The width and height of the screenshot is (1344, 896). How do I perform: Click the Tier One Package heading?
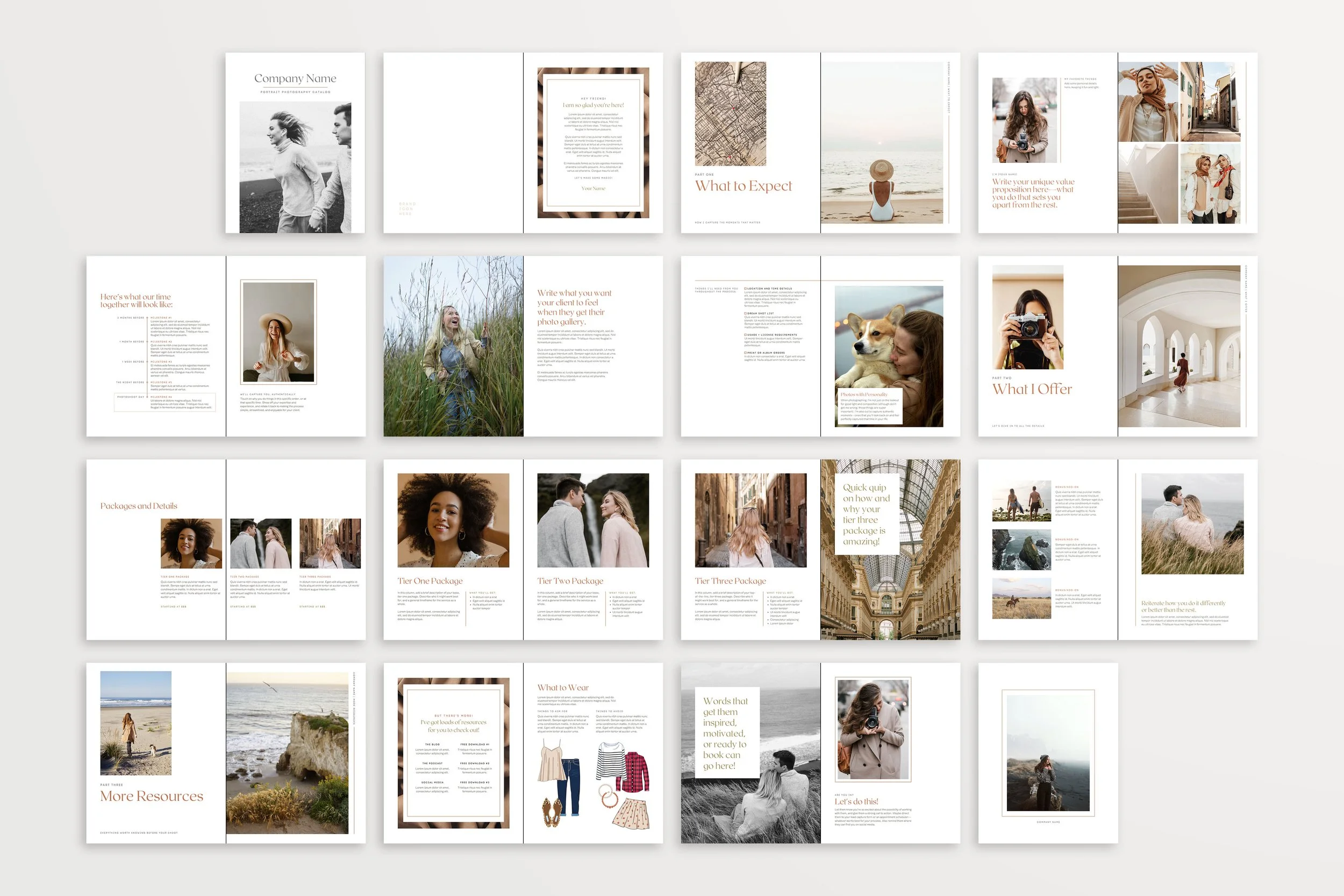[430, 580]
